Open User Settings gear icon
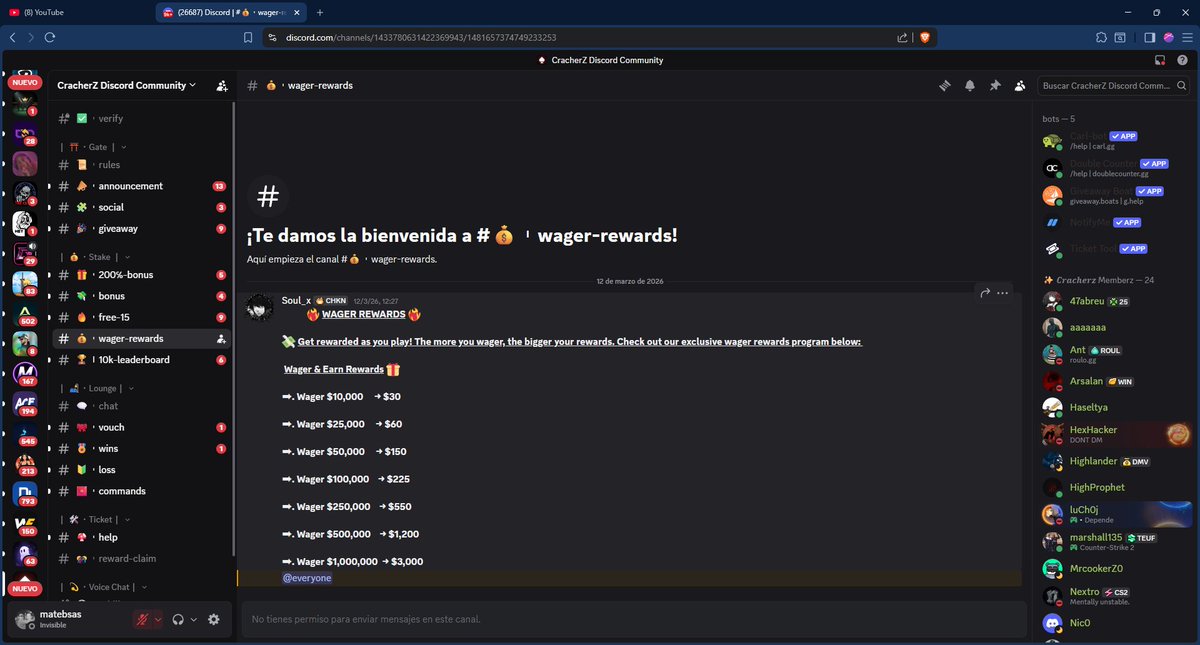1200x645 pixels. [x=213, y=619]
